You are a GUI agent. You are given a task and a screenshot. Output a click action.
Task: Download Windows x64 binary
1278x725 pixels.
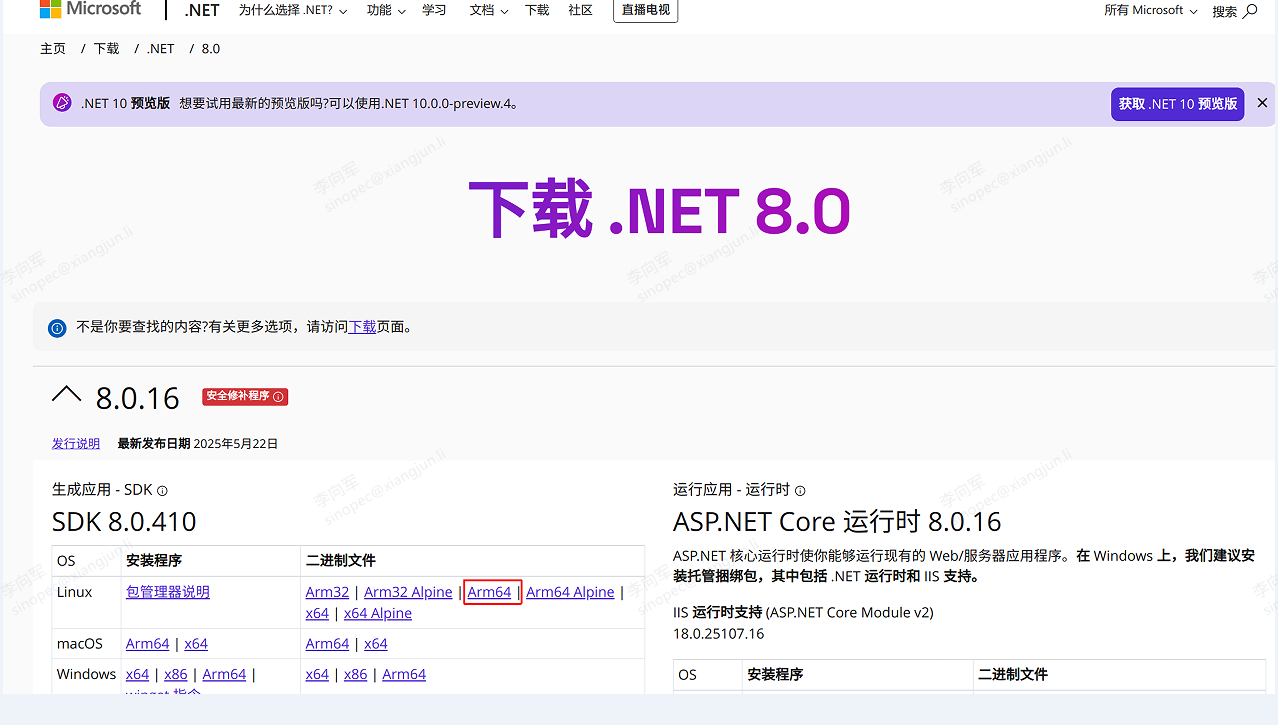tap(317, 674)
